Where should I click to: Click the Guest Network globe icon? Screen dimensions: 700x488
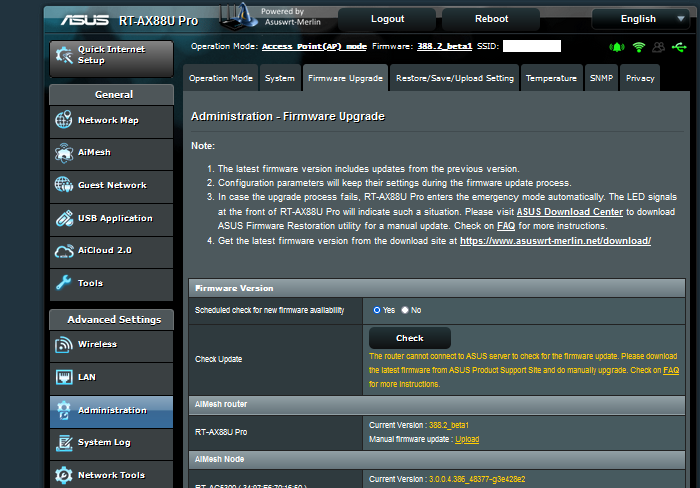click(64, 184)
